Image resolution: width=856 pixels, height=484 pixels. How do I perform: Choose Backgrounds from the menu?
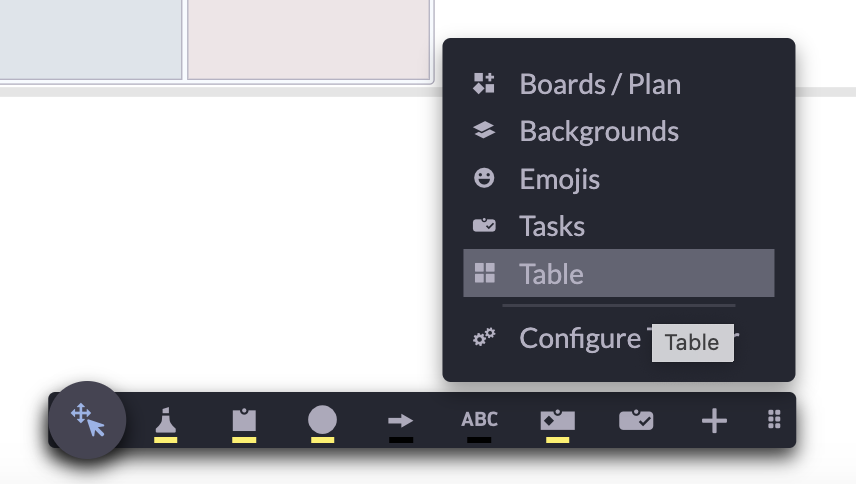tap(598, 131)
